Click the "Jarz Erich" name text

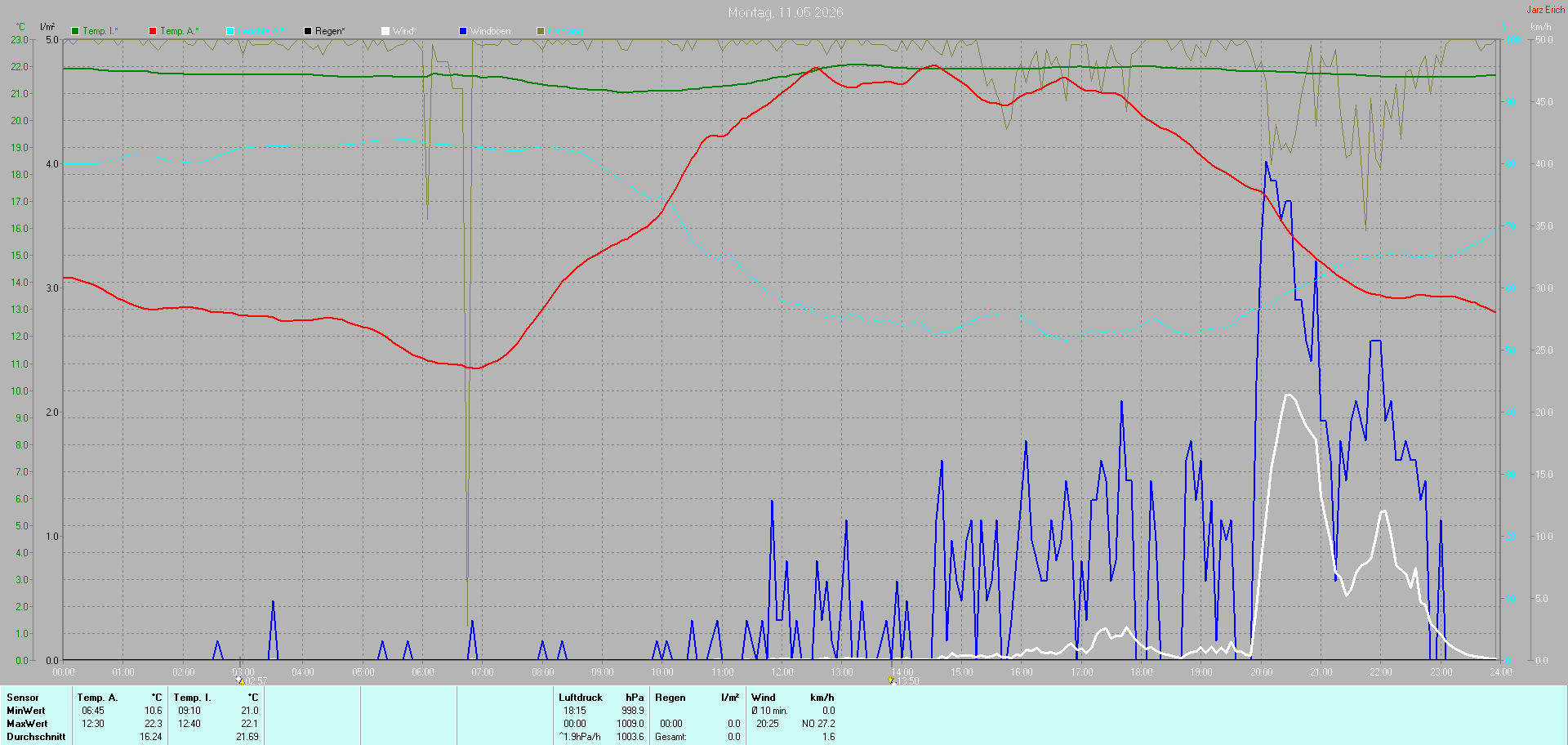pos(1546,10)
